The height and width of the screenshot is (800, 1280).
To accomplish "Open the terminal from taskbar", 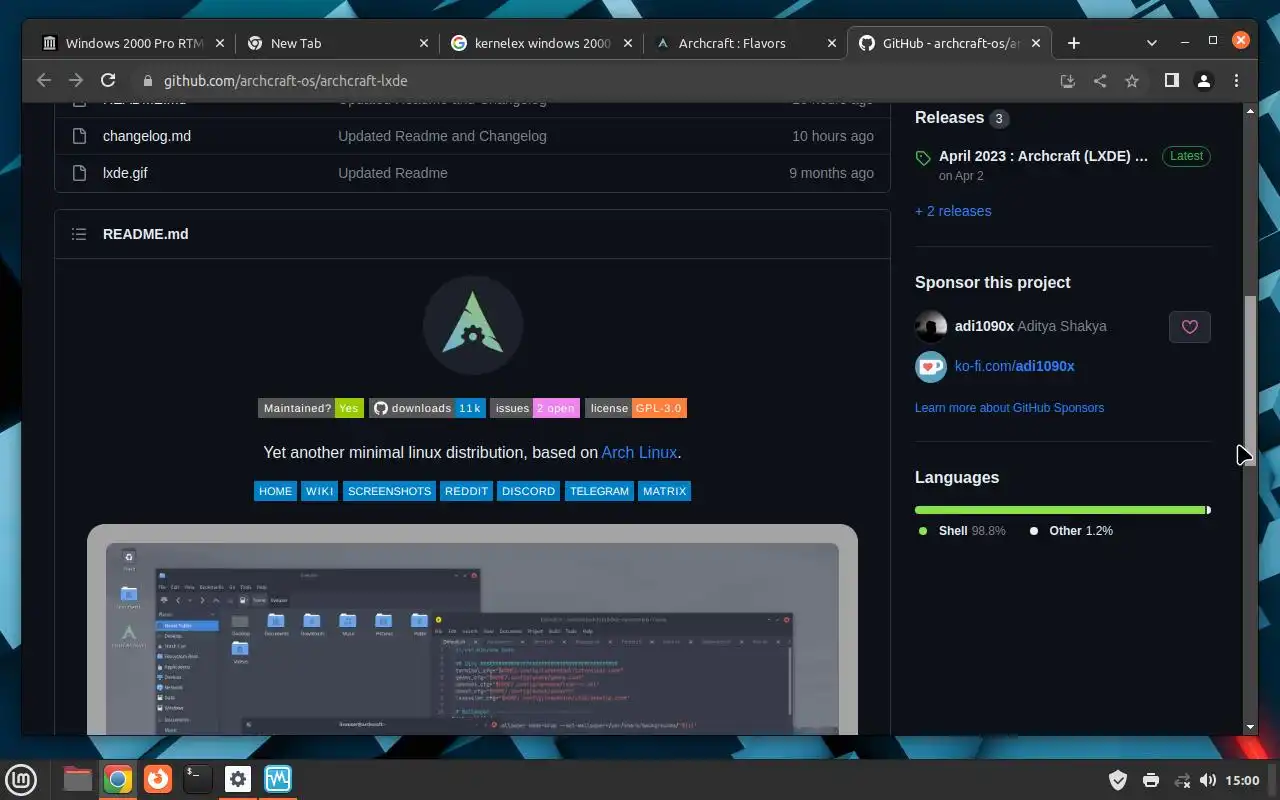I will coord(198,779).
